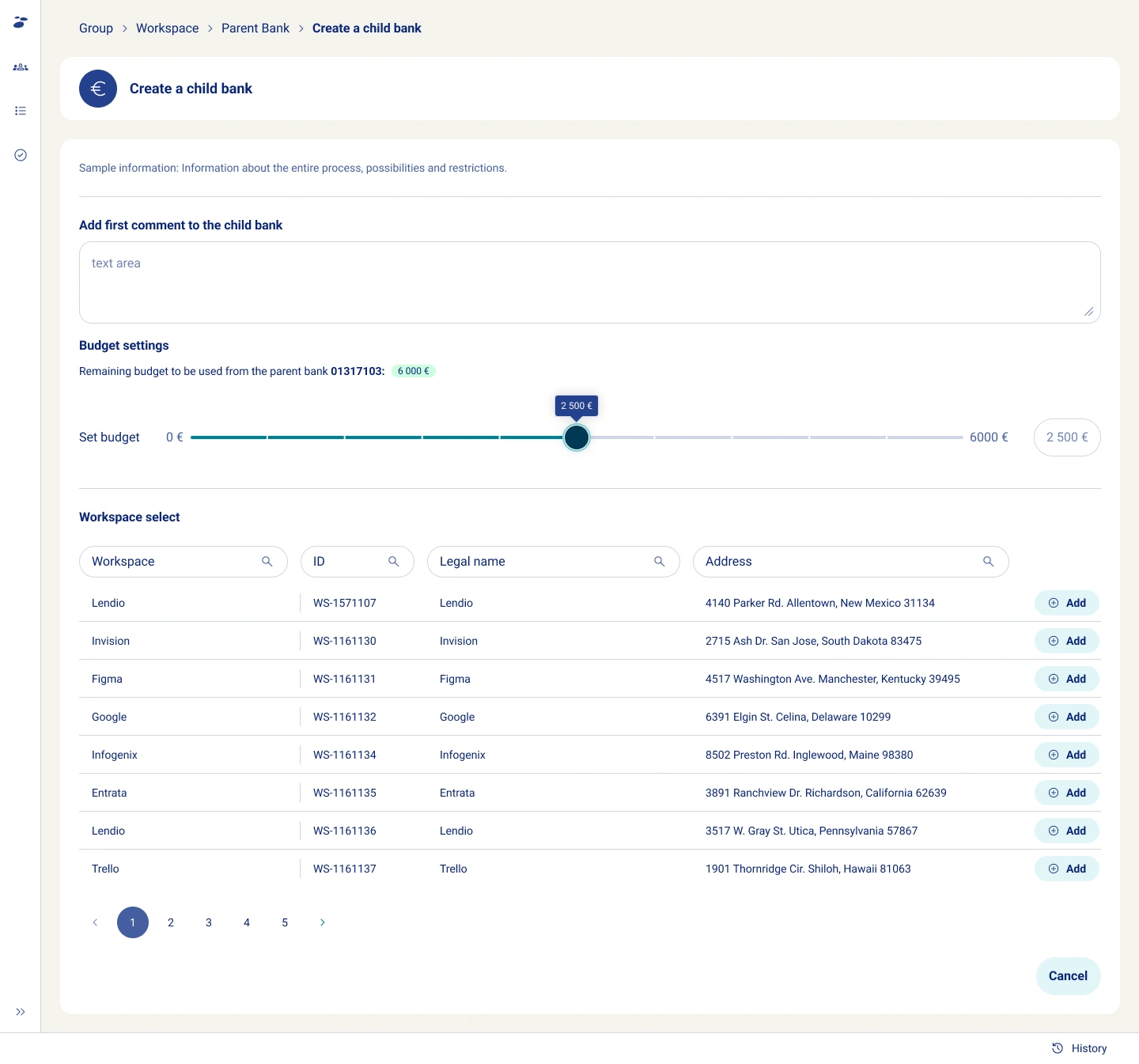This screenshot has width=1139, height=1064.
Task: Navigate to Workspace breadcrumb
Action: point(168,28)
